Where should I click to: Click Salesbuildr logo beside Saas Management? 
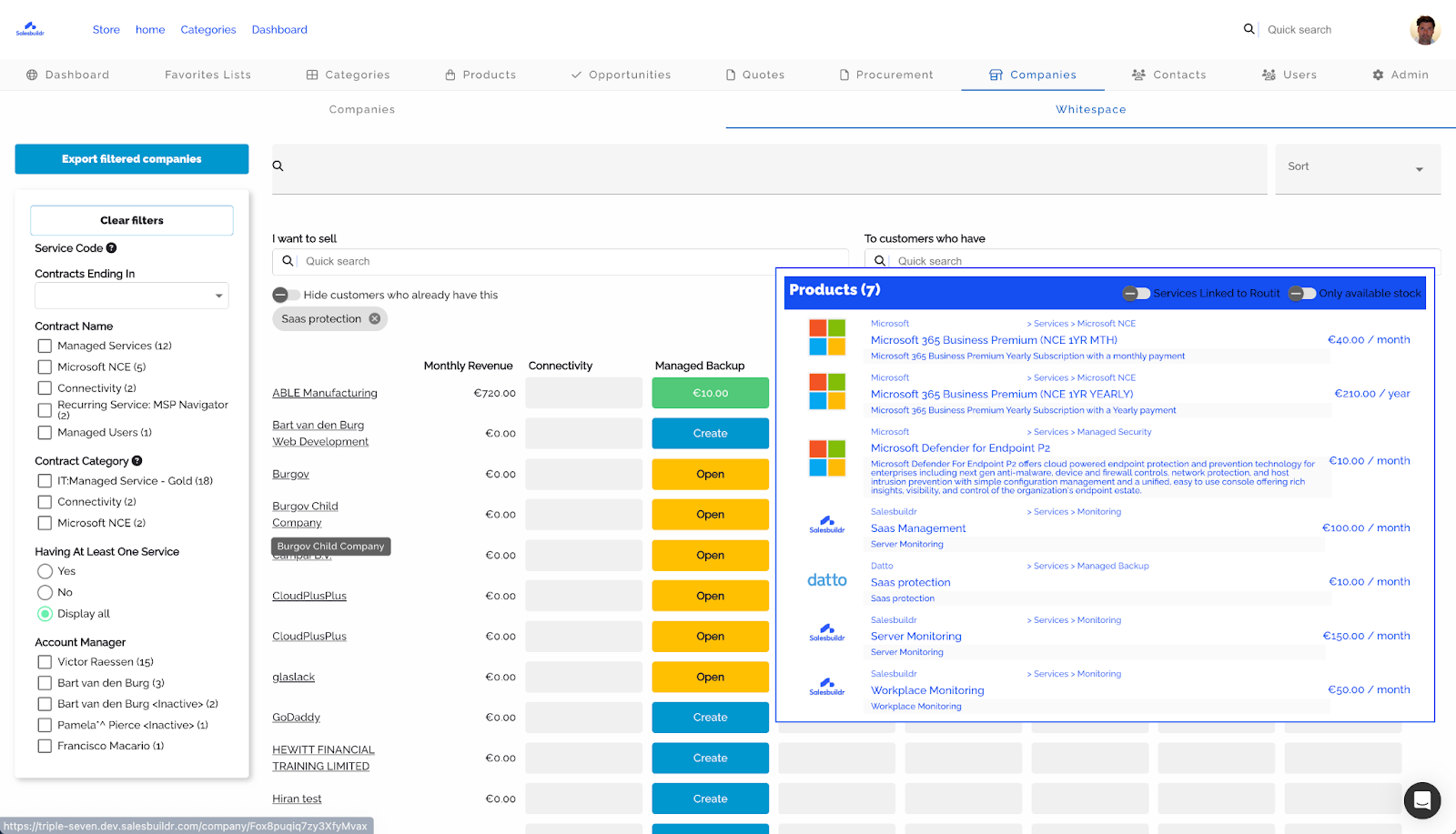coord(827,525)
